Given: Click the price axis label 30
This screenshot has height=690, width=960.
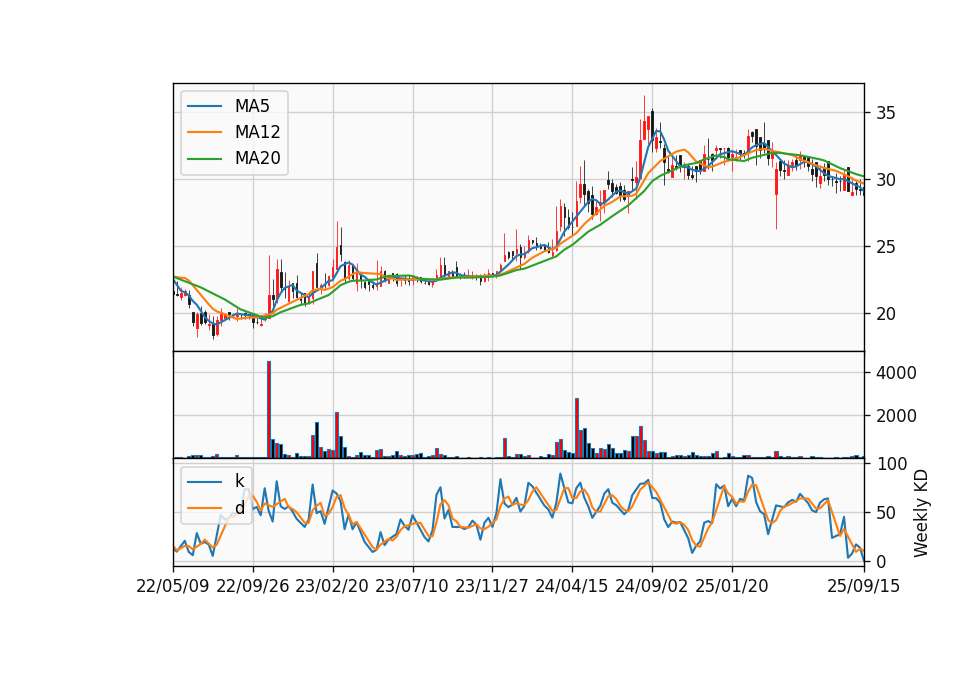Looking at the screenshot, I should (886, 180).
